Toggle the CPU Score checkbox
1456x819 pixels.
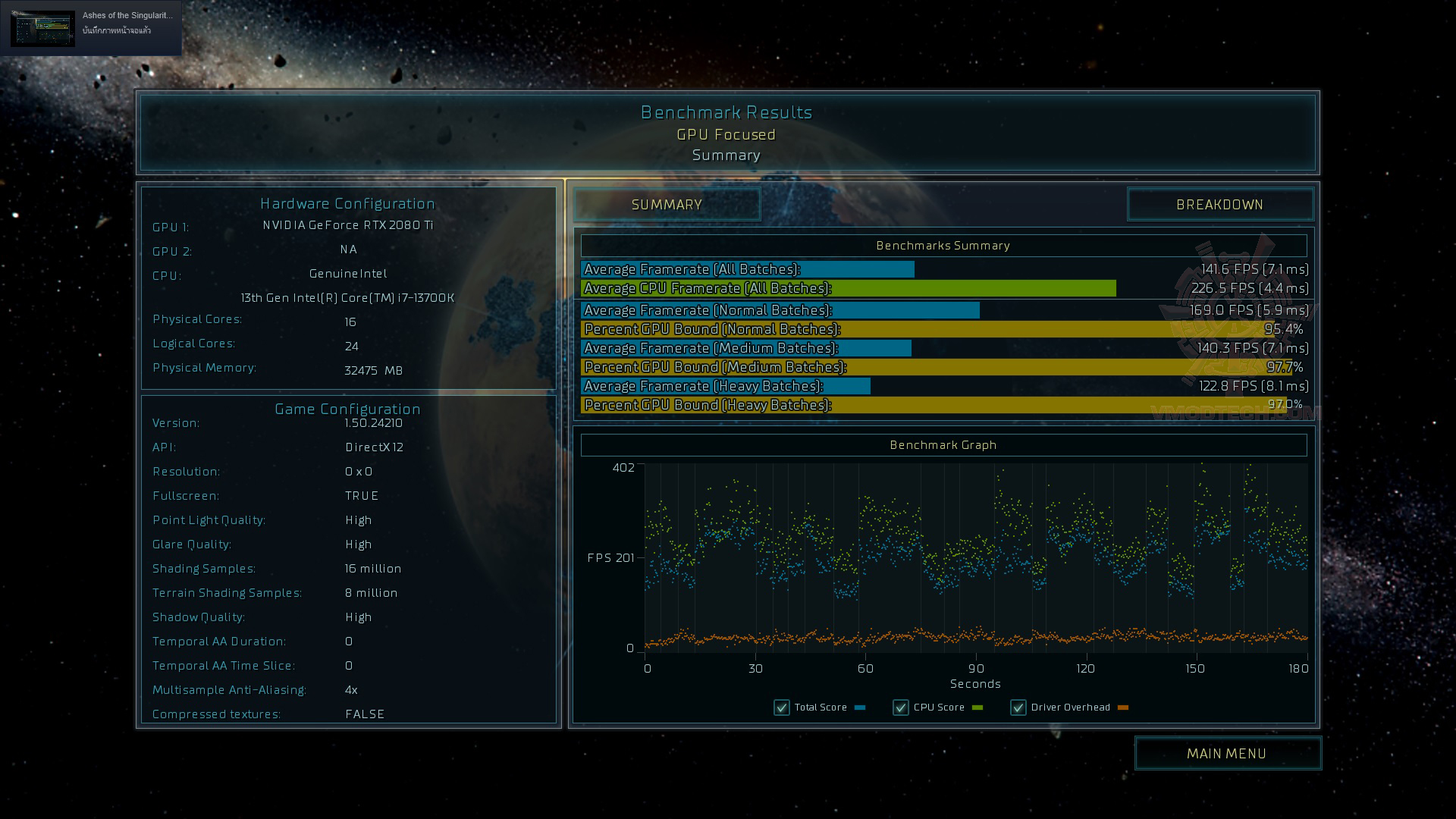tap(901, 708)
